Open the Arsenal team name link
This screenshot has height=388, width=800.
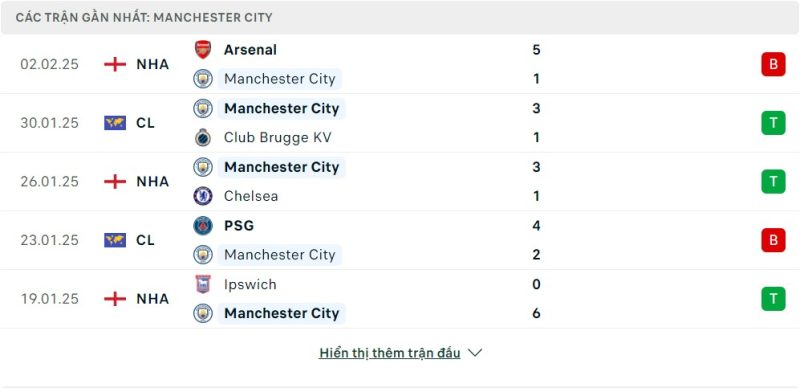pyautogui.click(x=250, y=50)
